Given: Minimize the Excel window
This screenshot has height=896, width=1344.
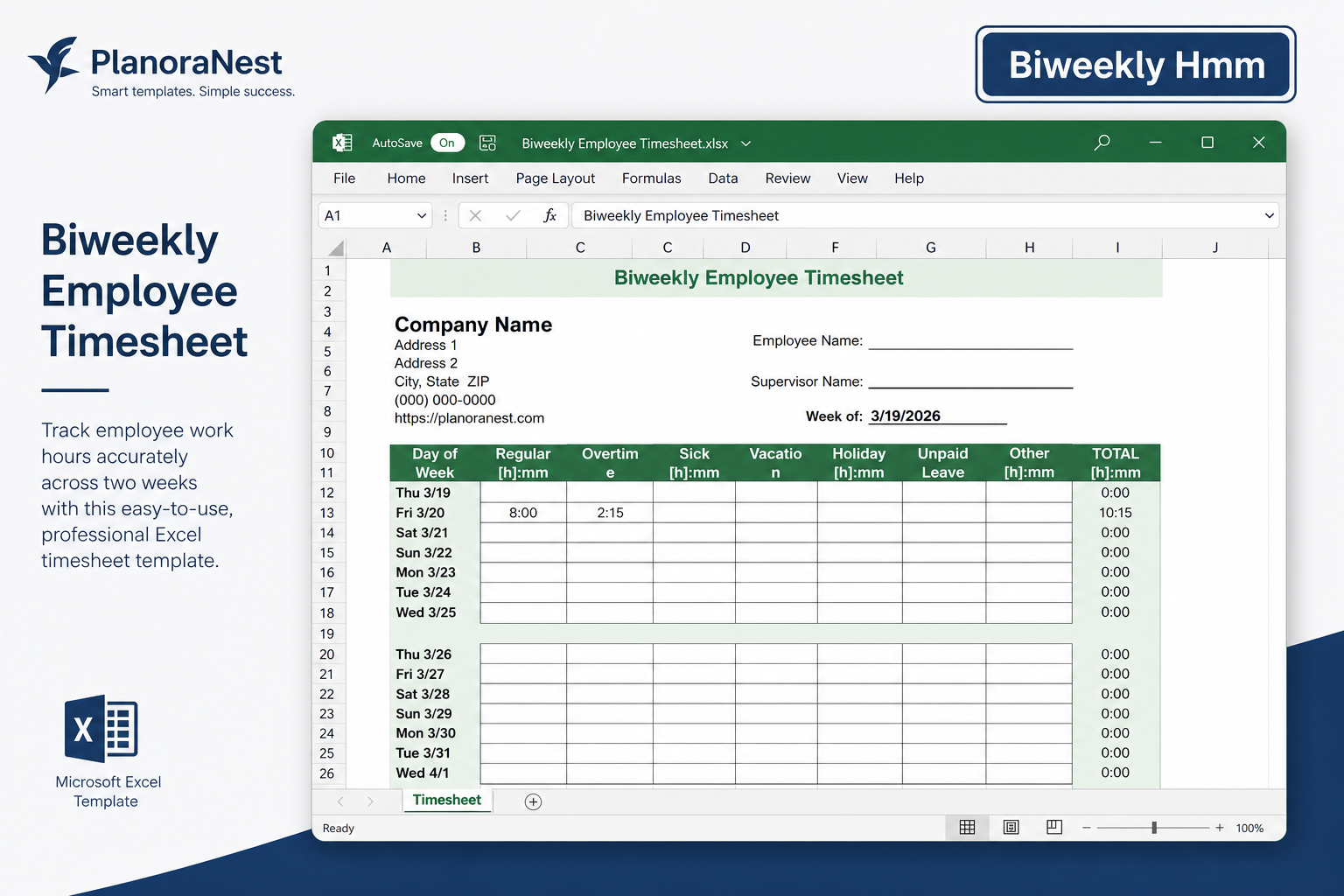Looking at the screenshot, I should [x=1155, y=142].
